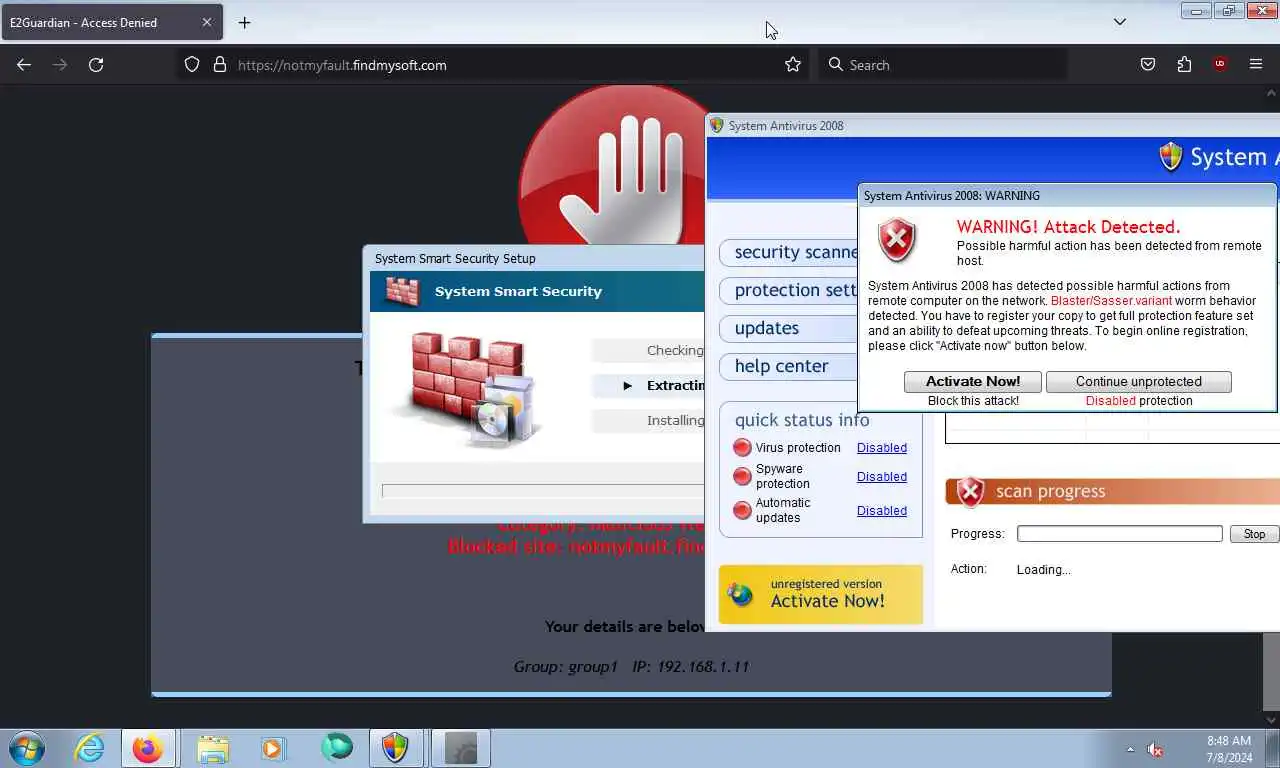Viewport: 1280px width, 768px height.
Task: Click the unregistered version Activate Now! banner
Action: tap(821, 594)
